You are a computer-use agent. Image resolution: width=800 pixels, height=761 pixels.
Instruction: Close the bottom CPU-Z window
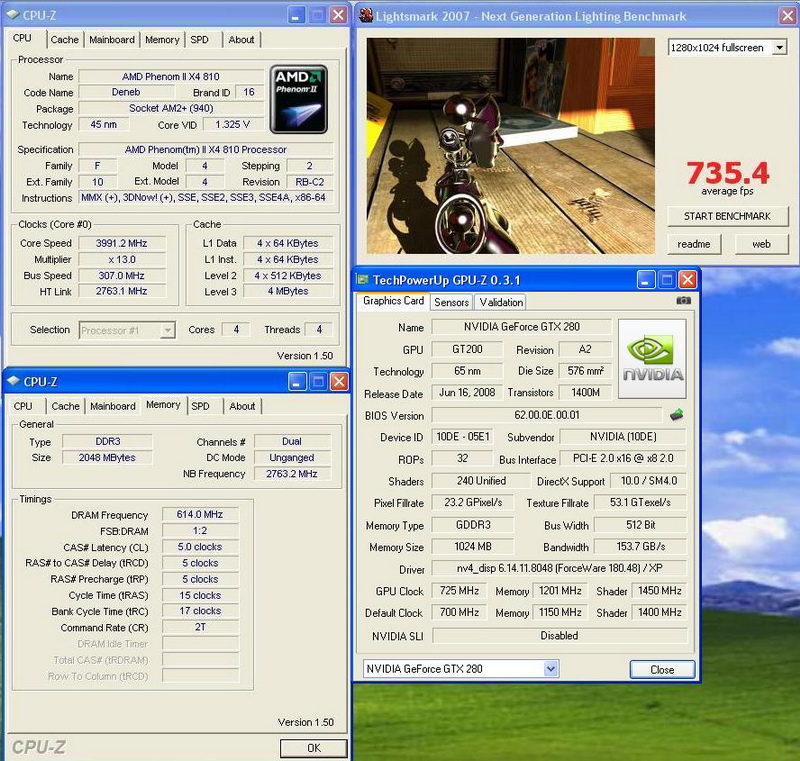339,381
